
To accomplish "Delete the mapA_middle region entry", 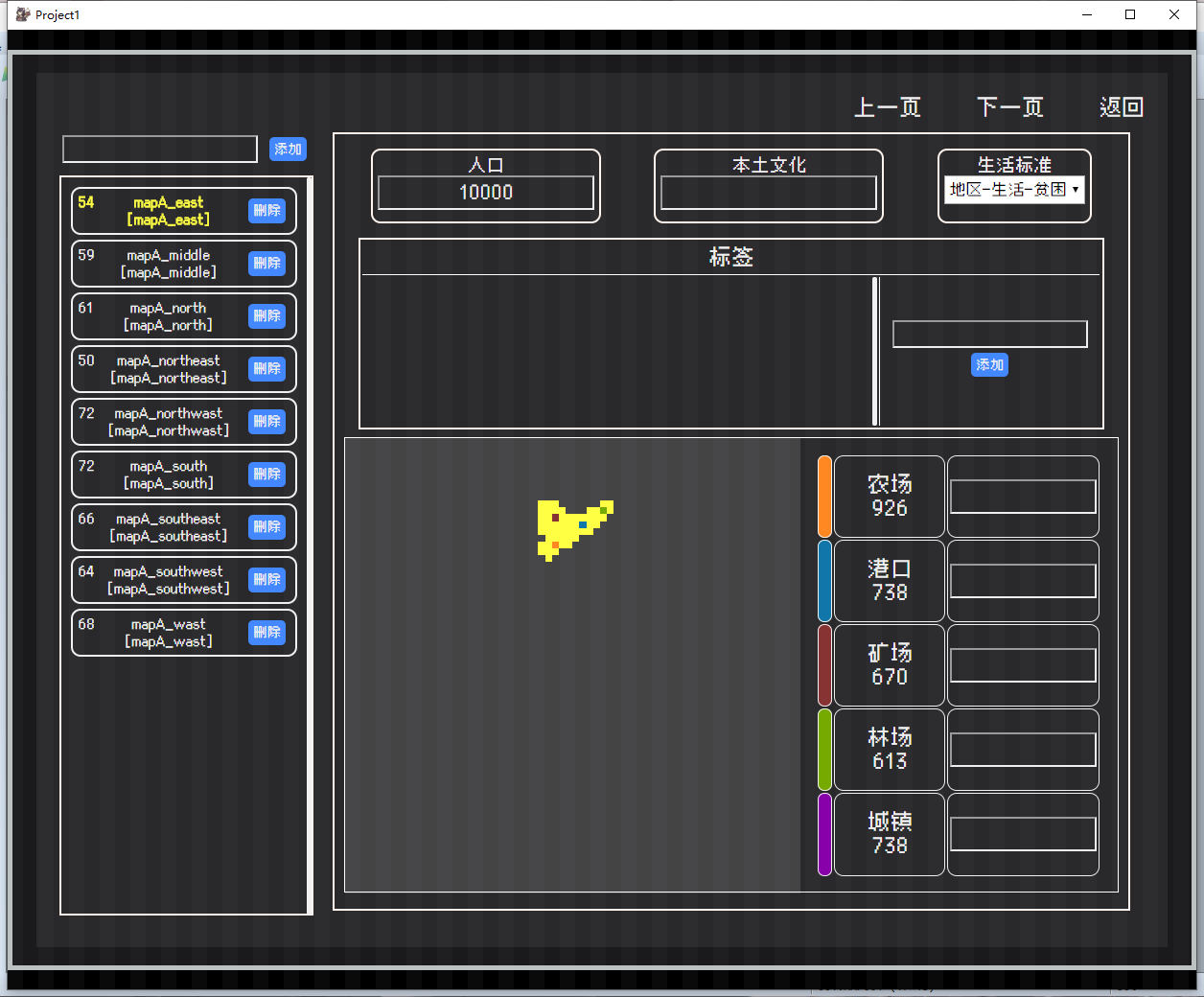I will (266, 264).
